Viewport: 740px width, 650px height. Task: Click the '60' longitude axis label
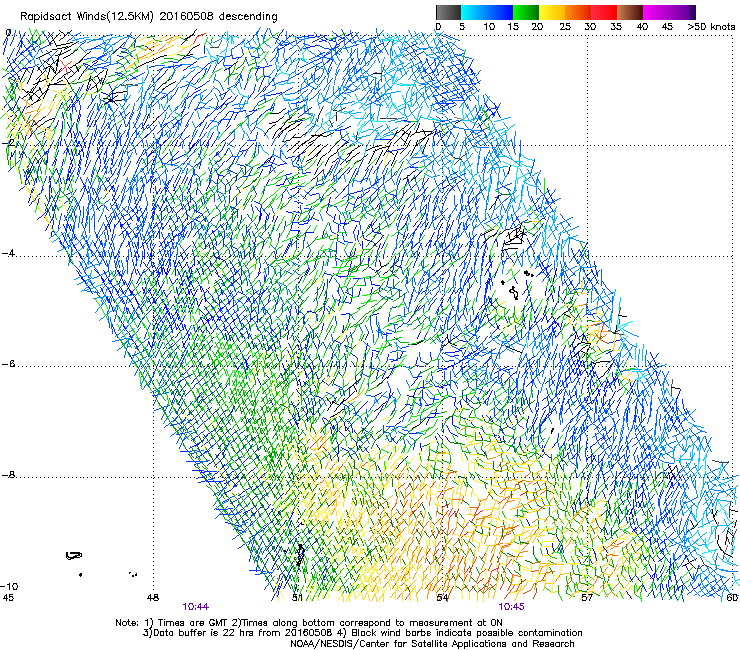732,598
